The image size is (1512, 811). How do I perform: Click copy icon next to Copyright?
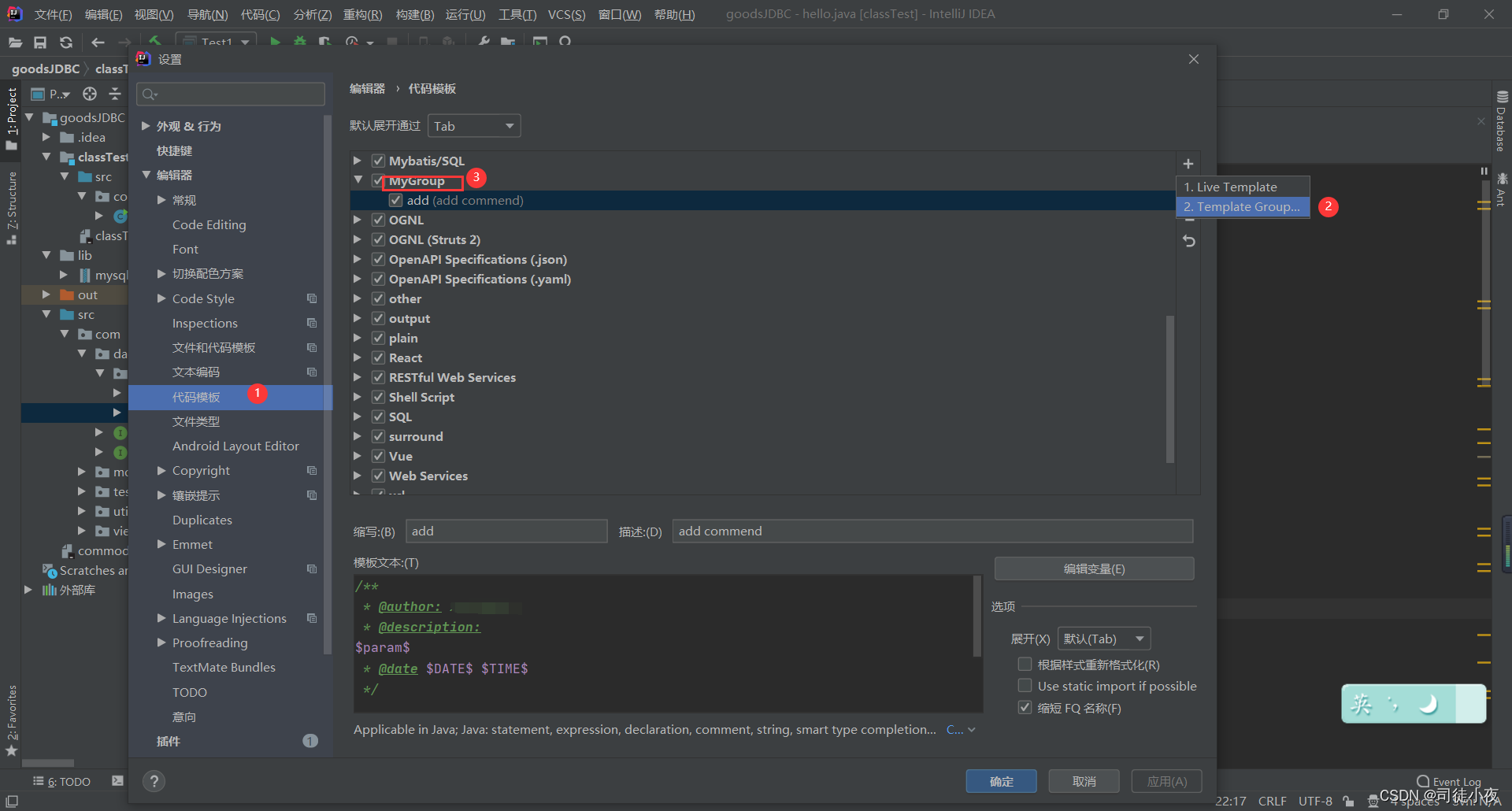(x=312, y=470)
